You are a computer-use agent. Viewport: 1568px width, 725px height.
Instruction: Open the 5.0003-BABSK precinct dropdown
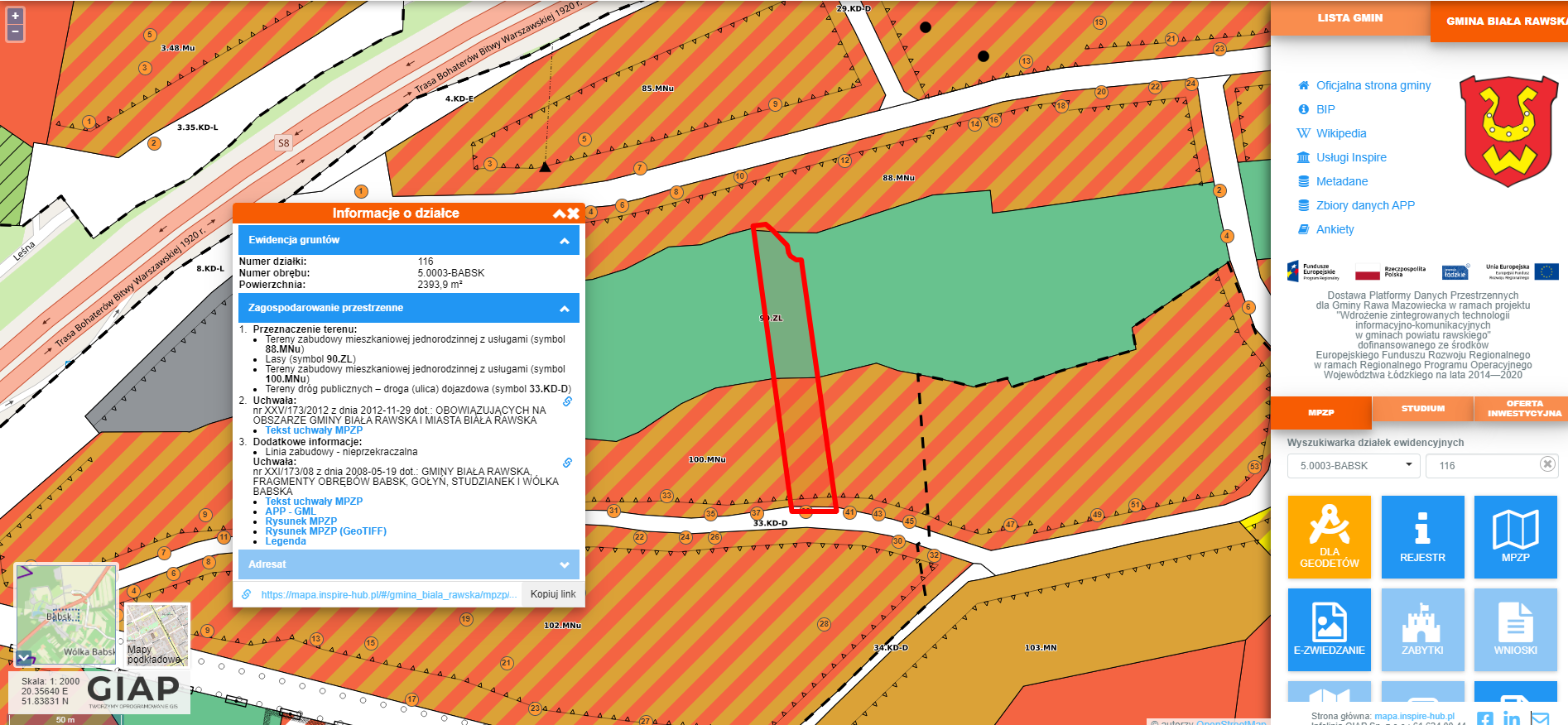1353,466
